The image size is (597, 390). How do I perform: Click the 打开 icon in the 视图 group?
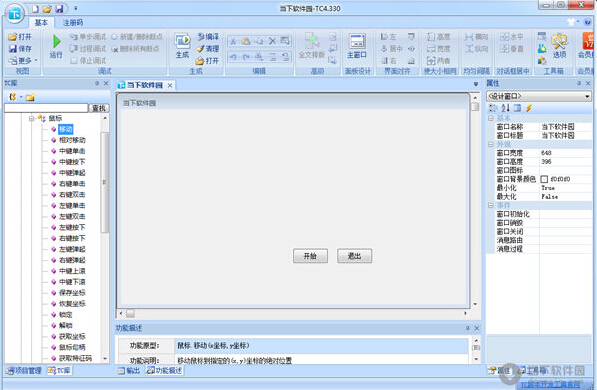click(x=13, y=37)
